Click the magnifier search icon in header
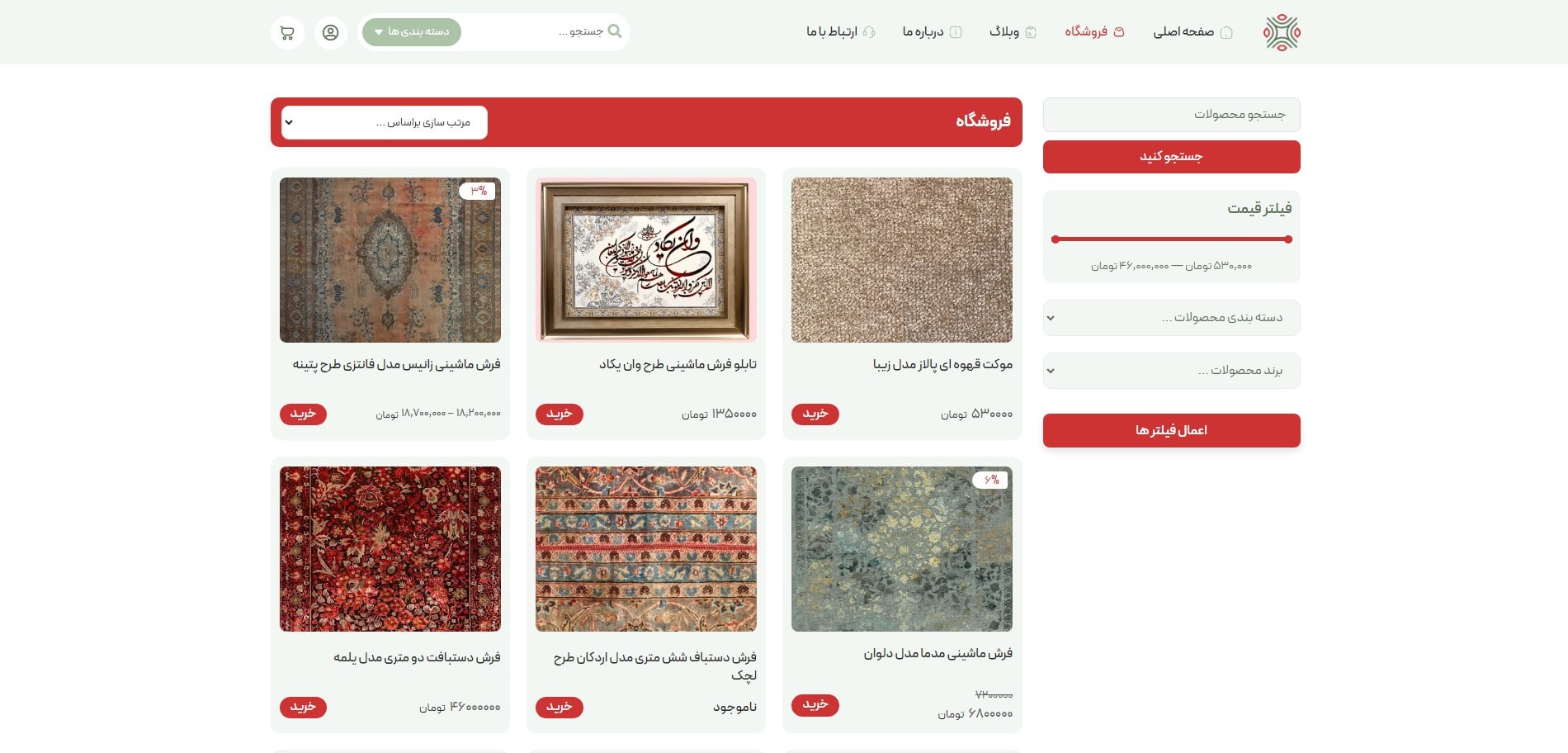This screenshot has width=1568, height=753. tap(615, 31)
